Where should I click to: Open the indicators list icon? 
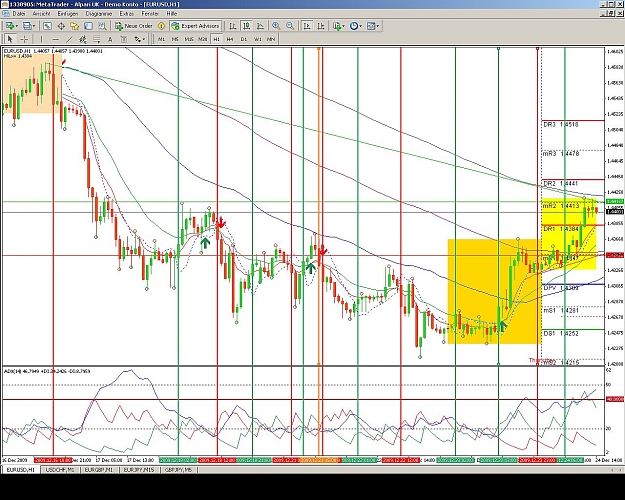pyautogui.click(x=337, y=26)
